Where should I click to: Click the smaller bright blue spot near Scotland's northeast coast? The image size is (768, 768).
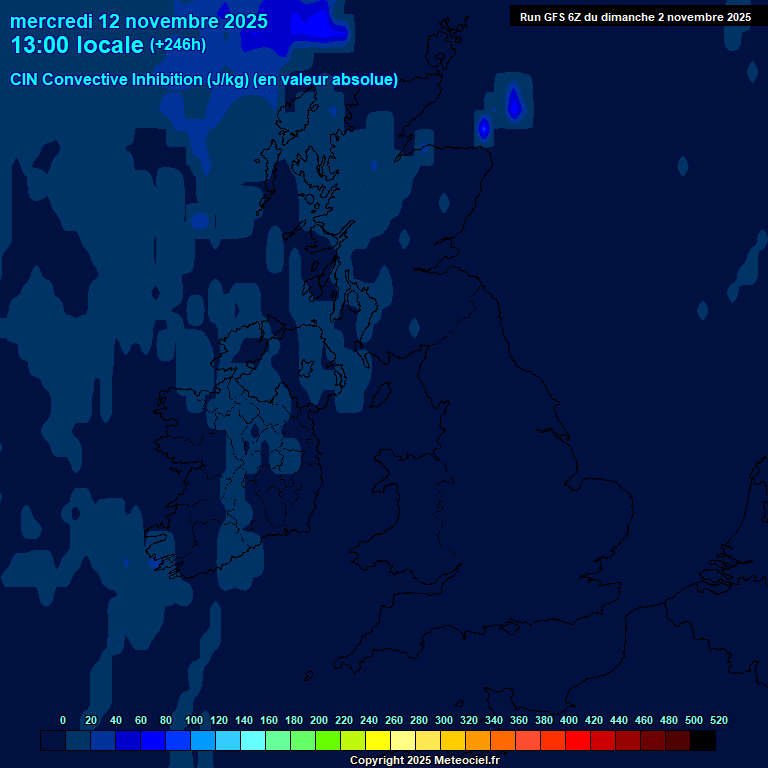484,128
